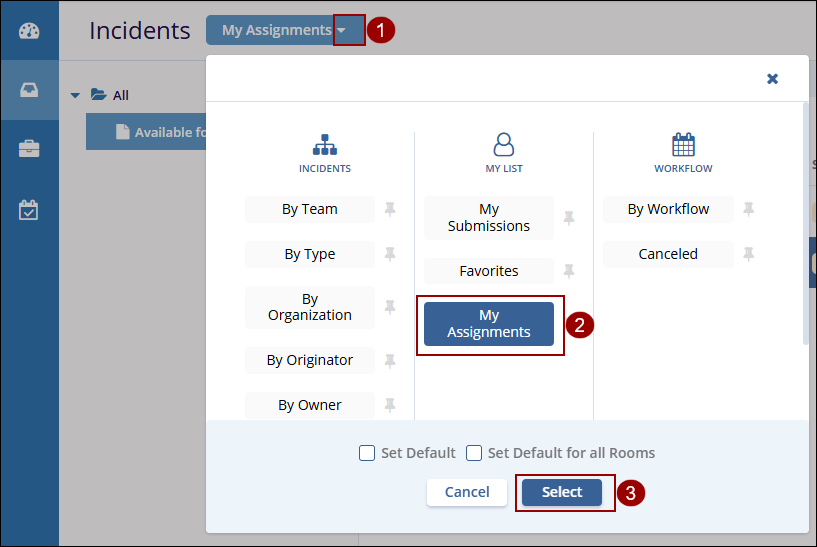Open the briefcase icon in sidebar
Image resolution: width=817 pixels, height=547 pixels.
[29, 150]
